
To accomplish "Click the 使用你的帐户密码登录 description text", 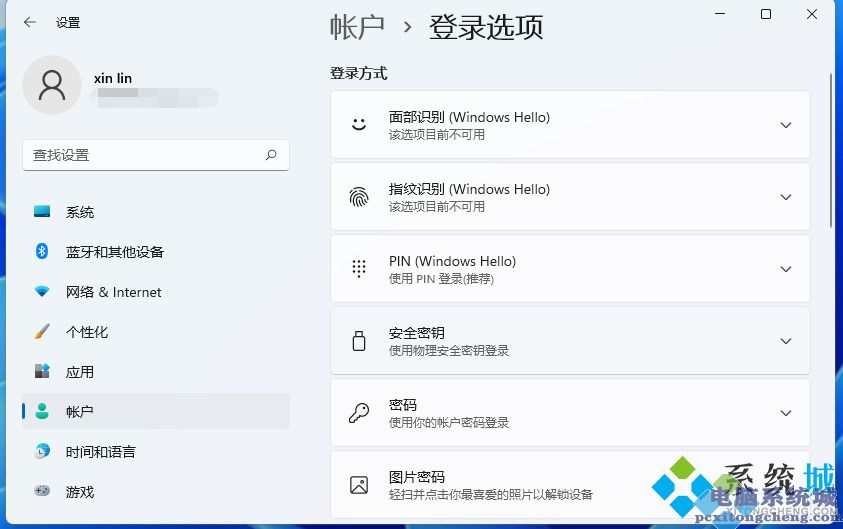I will click(x=449, y=423).
